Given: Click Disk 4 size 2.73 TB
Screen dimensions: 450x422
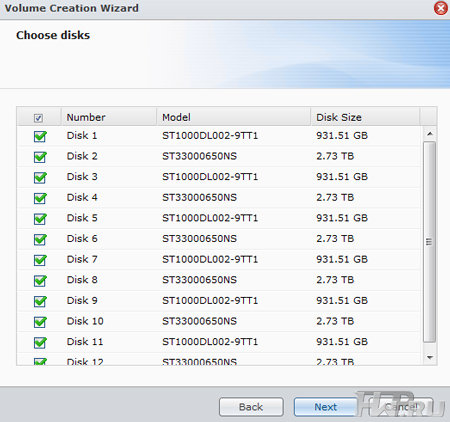Looking at the screenshot, I should tap(335, 197).
